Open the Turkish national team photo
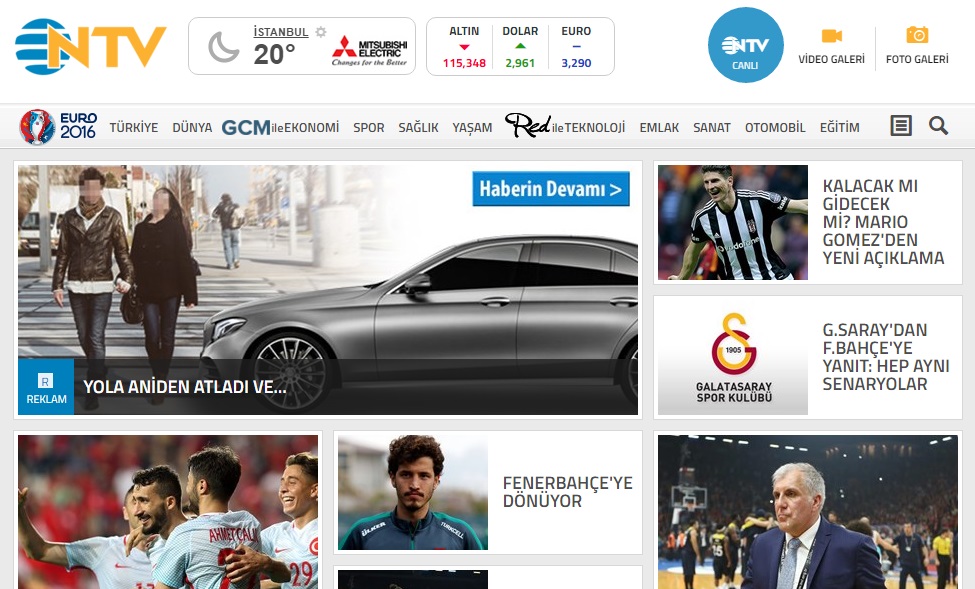The image size is (975, 589). (168, 512)
